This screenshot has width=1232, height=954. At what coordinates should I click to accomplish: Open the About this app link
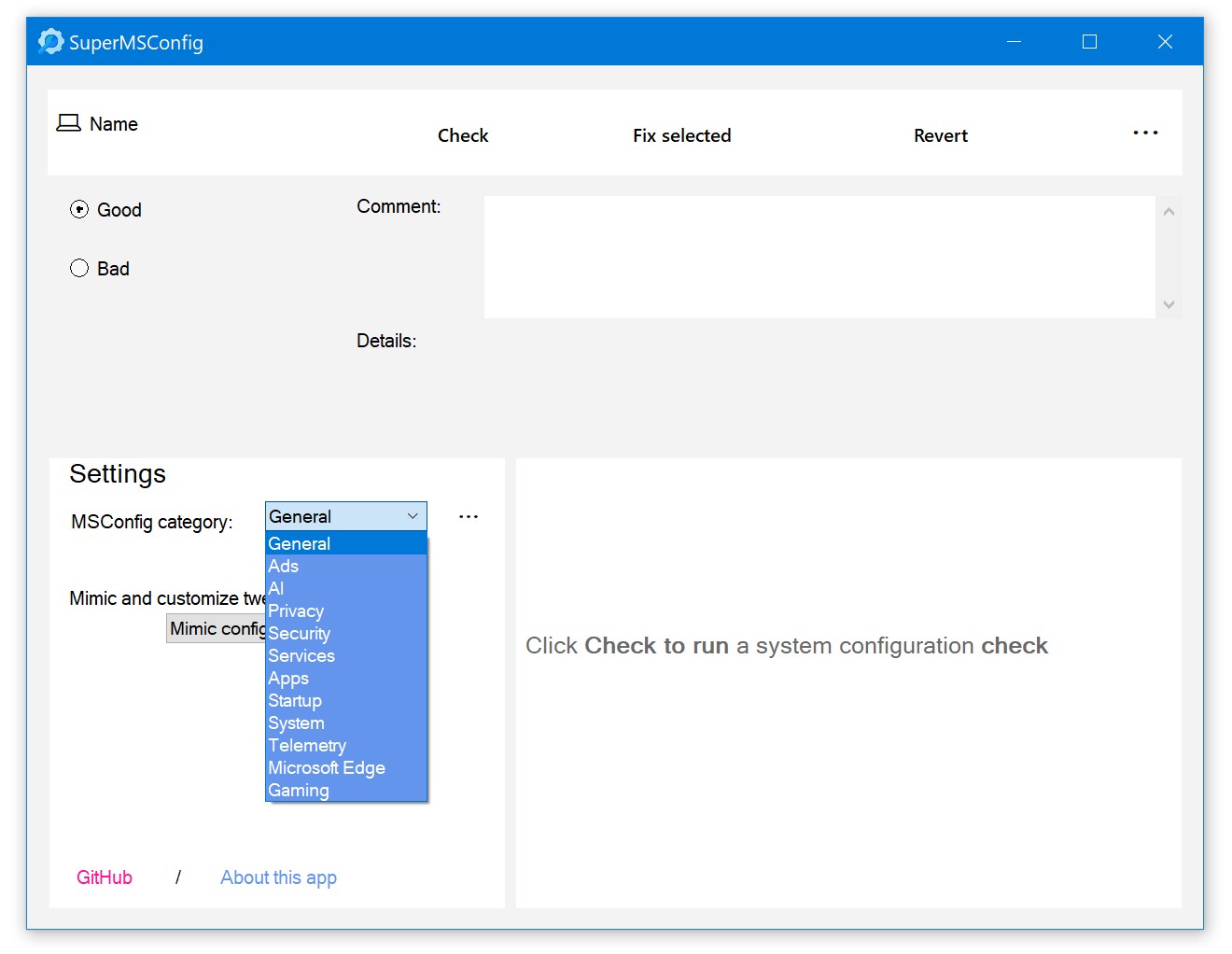[278, 877]
